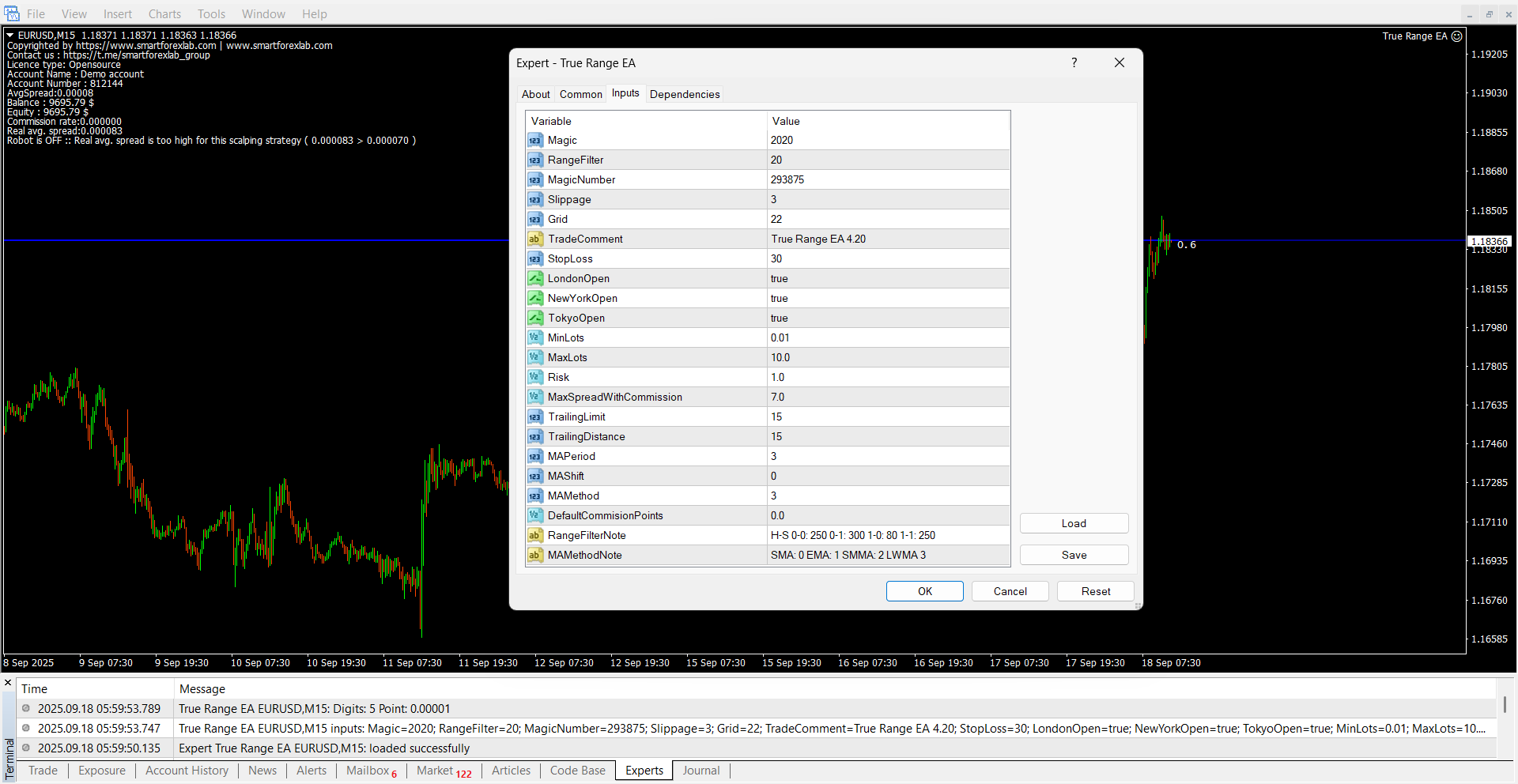The image size is (1518, 784).
Task: Click the smiley icon beside True Range EA
Action: pyautogui.click(x=1457, y=36)
